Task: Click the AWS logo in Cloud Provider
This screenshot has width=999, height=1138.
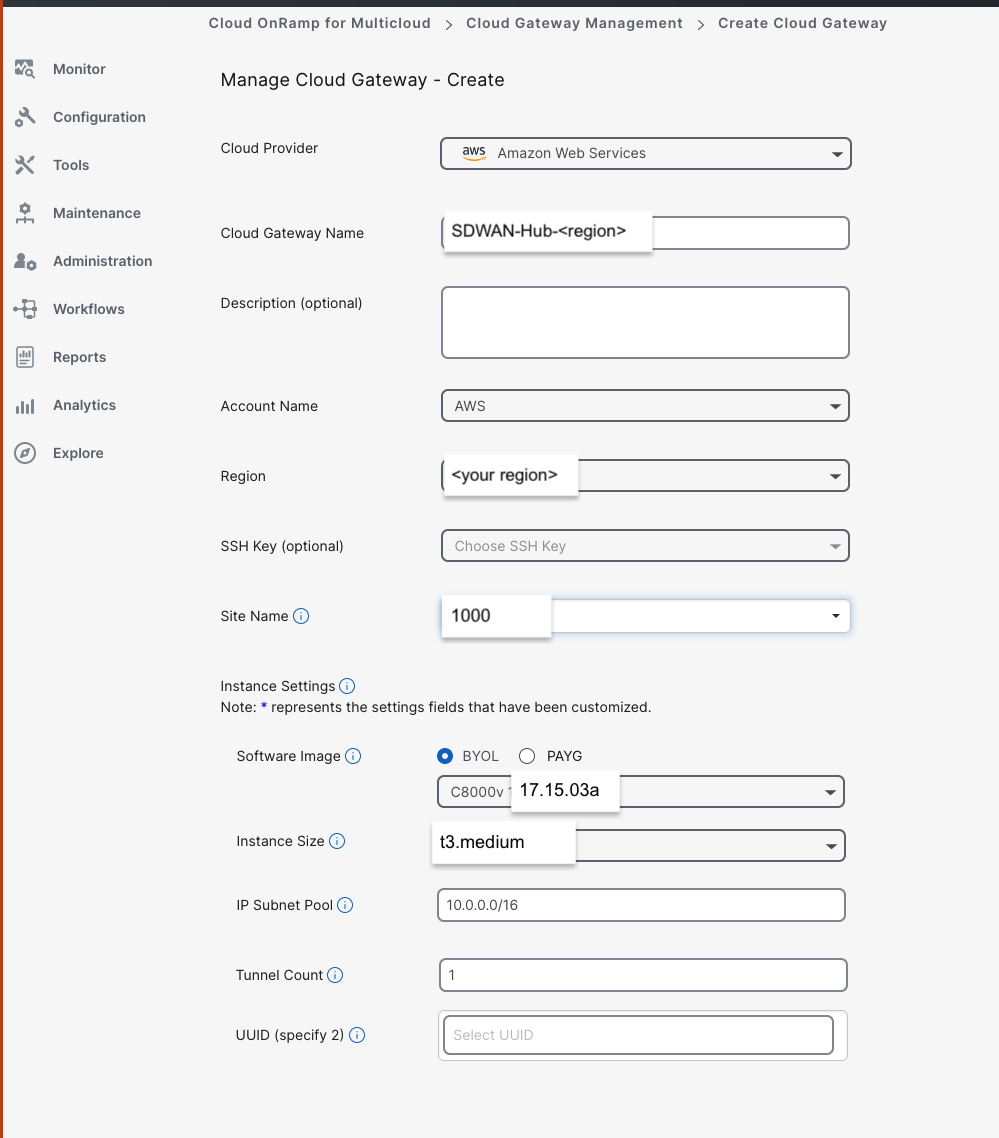Action: tap(474, 153)
